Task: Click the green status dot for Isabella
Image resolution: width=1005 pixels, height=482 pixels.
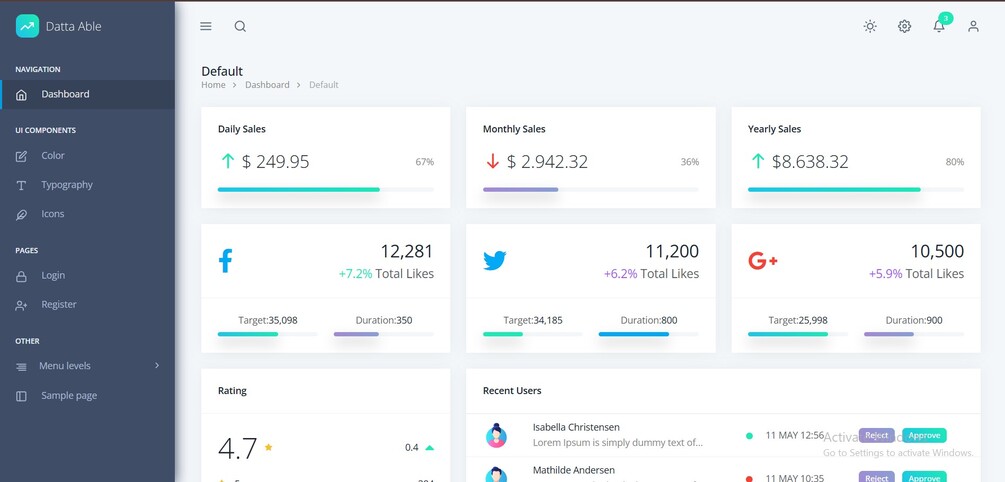Action: [749, 436]
